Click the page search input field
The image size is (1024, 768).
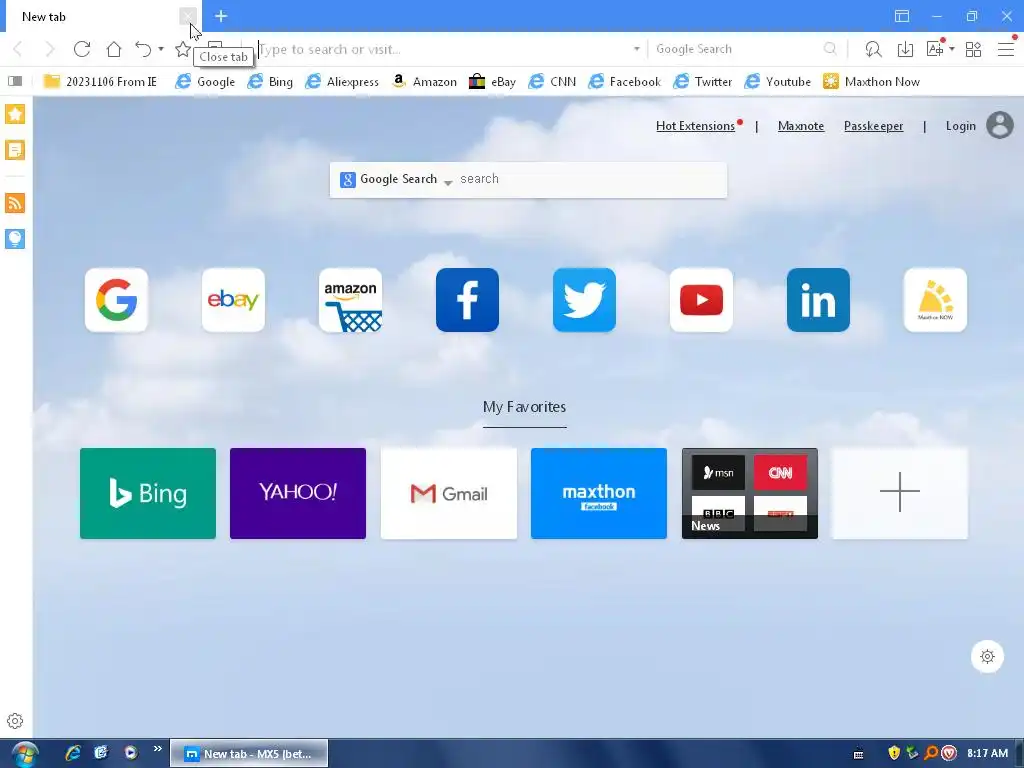(x=591, y=179)
